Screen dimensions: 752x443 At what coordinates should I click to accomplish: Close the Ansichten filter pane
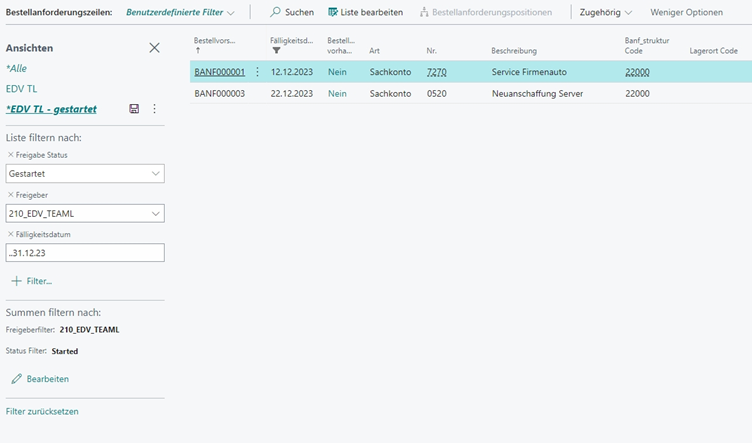coord(154,48)
